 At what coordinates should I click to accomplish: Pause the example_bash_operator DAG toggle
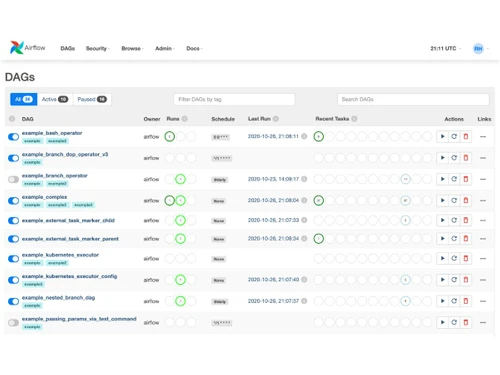click(13, 137)
